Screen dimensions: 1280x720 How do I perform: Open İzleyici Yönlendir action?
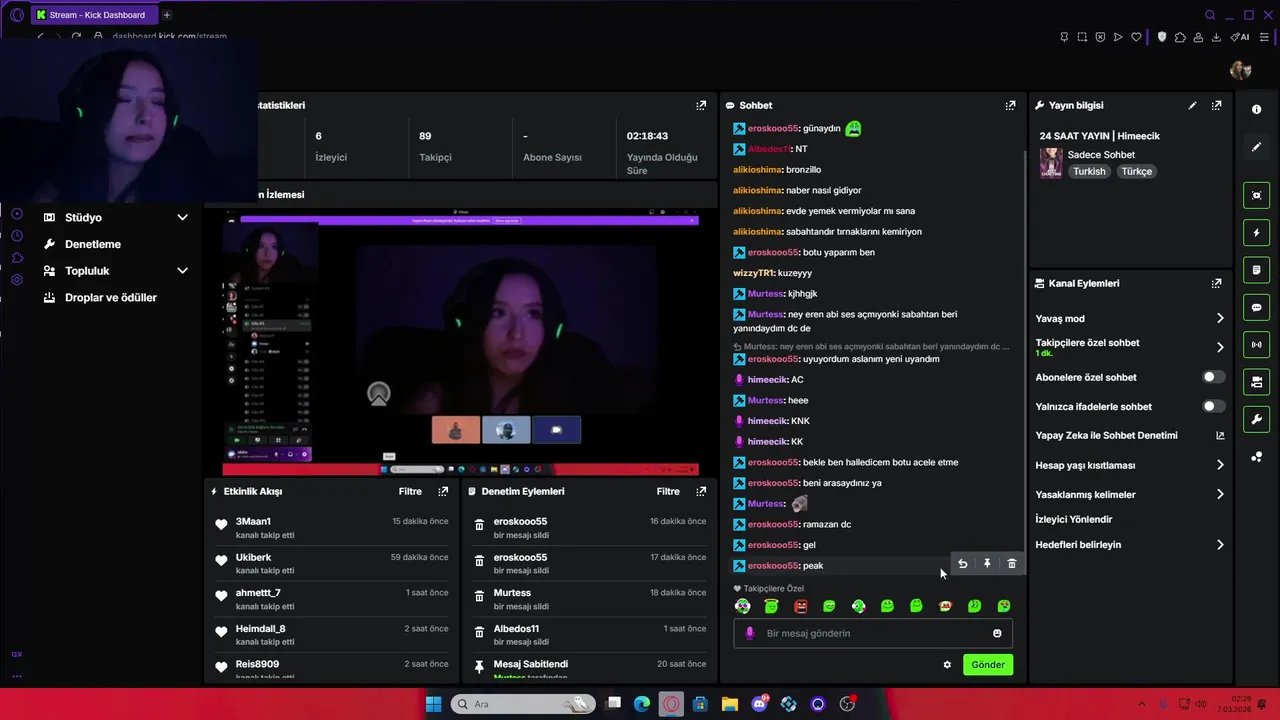(x=1073, y=519)
